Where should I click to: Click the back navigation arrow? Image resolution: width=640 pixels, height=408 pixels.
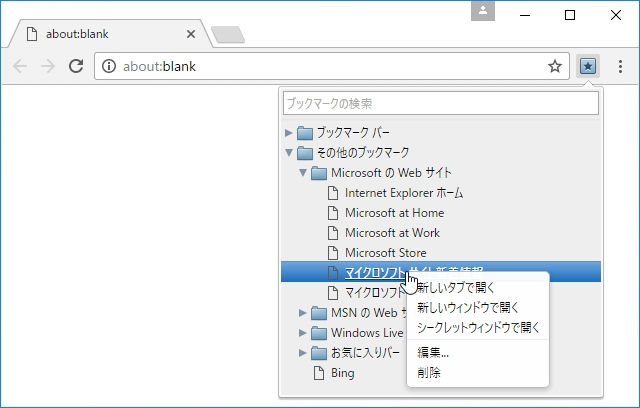pyautogui.click(x=20, y=66)
